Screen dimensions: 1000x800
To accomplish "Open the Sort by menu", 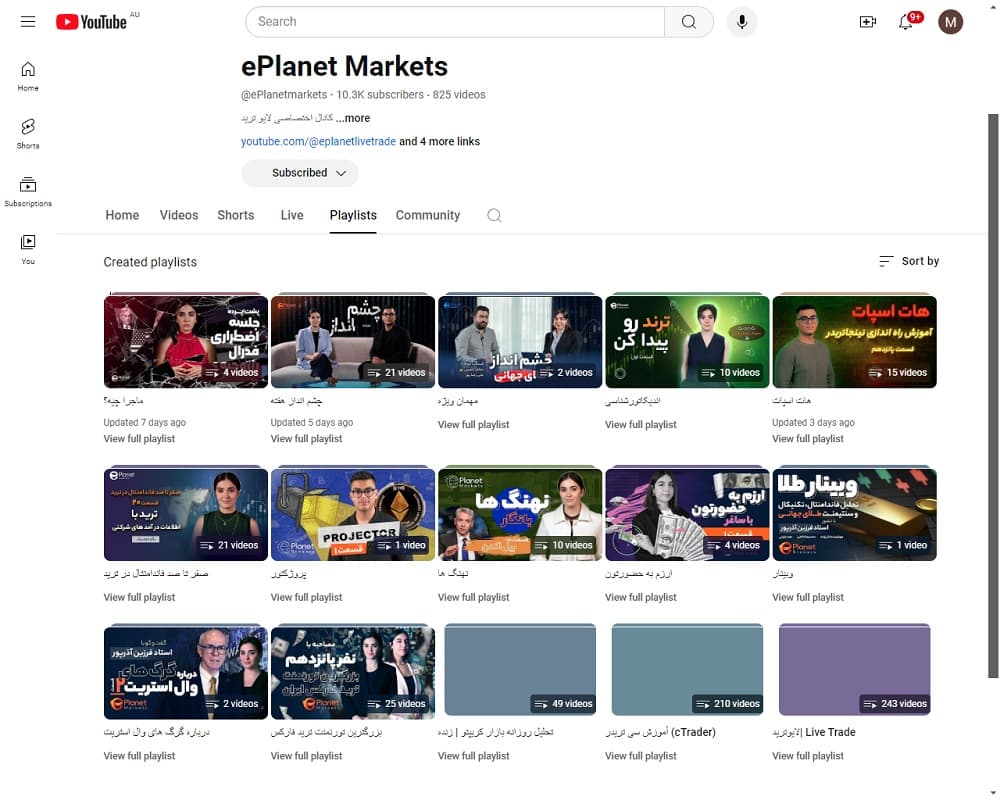I will click(909, 261).
